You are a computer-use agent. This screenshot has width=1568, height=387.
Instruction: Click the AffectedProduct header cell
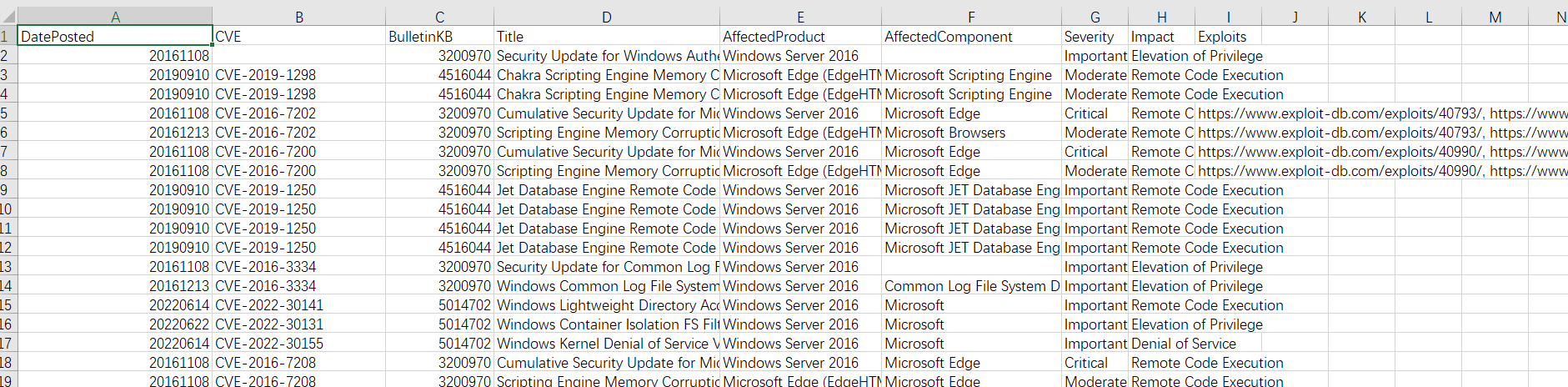pos(799,36)
